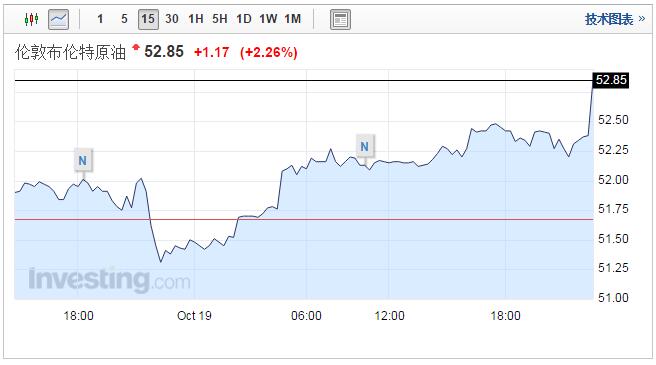656x365 pixels.
Task: Switch to the 1W timeframe
Action: point(268,19)
